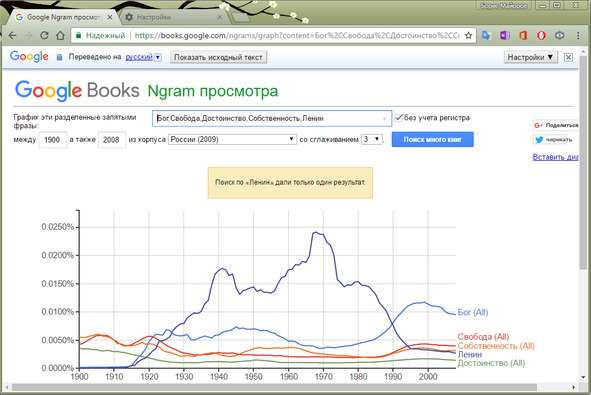The image size is (591, 395).
Task: Click the Google logo in translate bar
Action: [29, 57]
